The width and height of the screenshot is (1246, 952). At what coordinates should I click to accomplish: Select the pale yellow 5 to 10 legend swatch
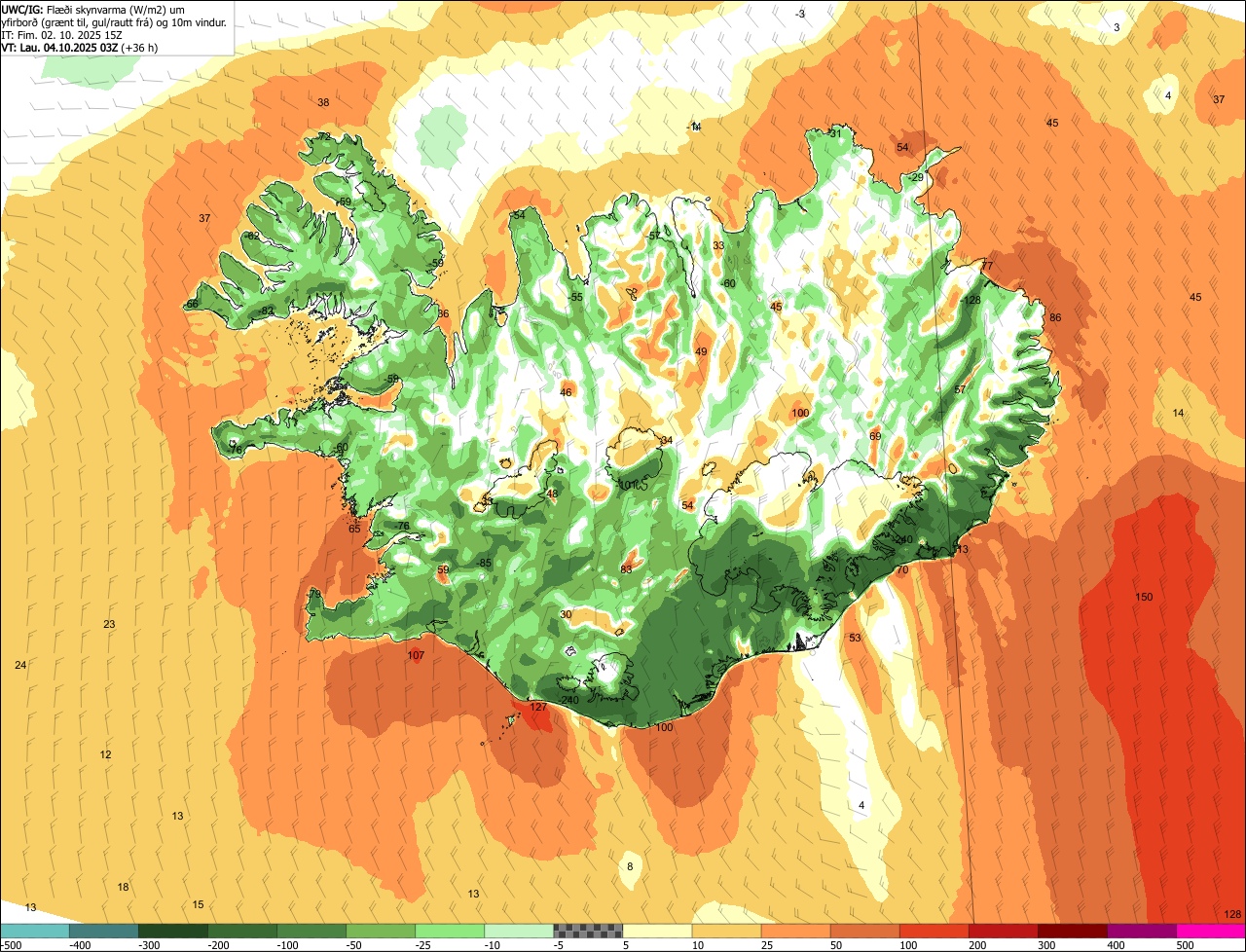pyautogui.click(x=657, y=931)
